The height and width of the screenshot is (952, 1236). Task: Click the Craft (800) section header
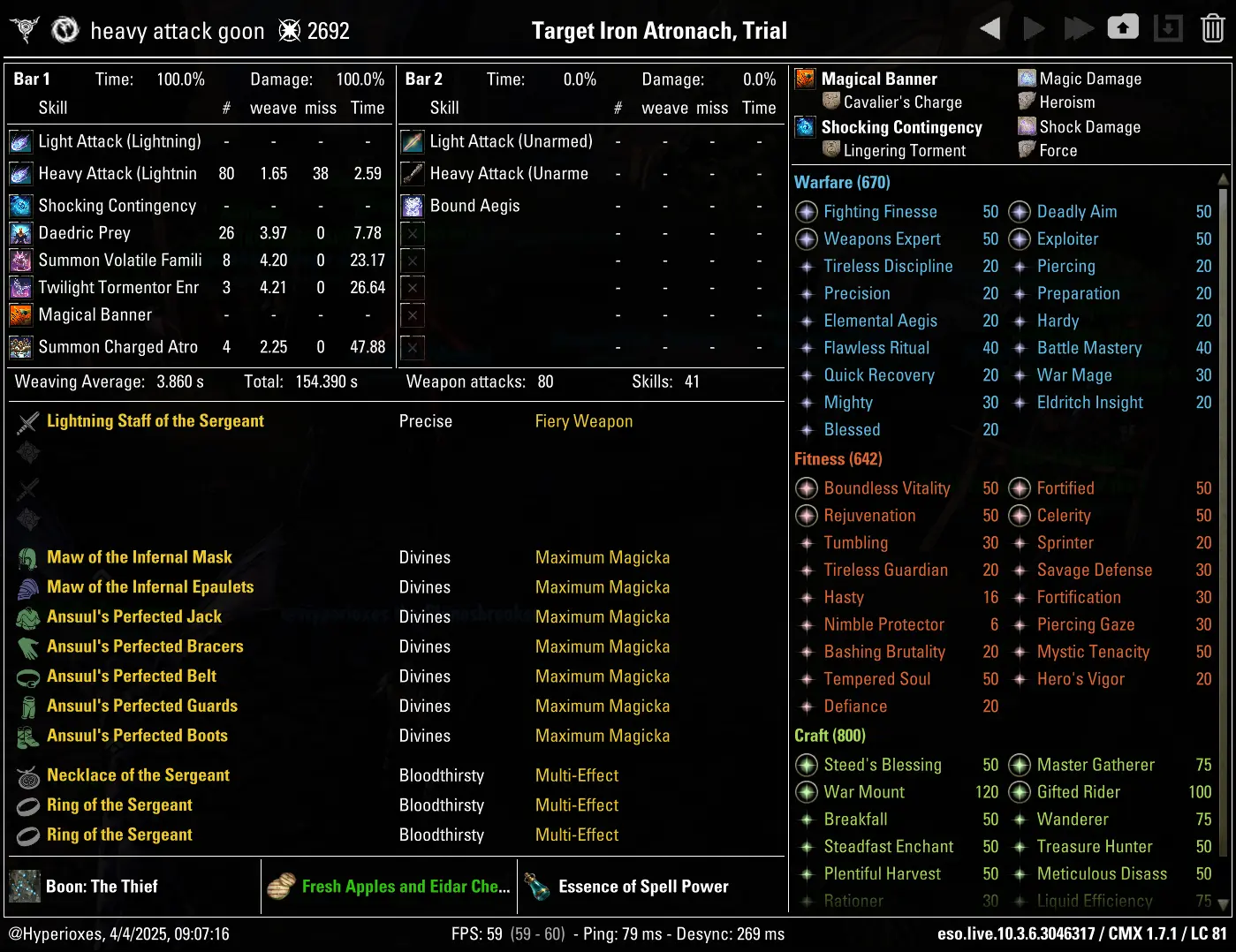(x=830, y=736)
